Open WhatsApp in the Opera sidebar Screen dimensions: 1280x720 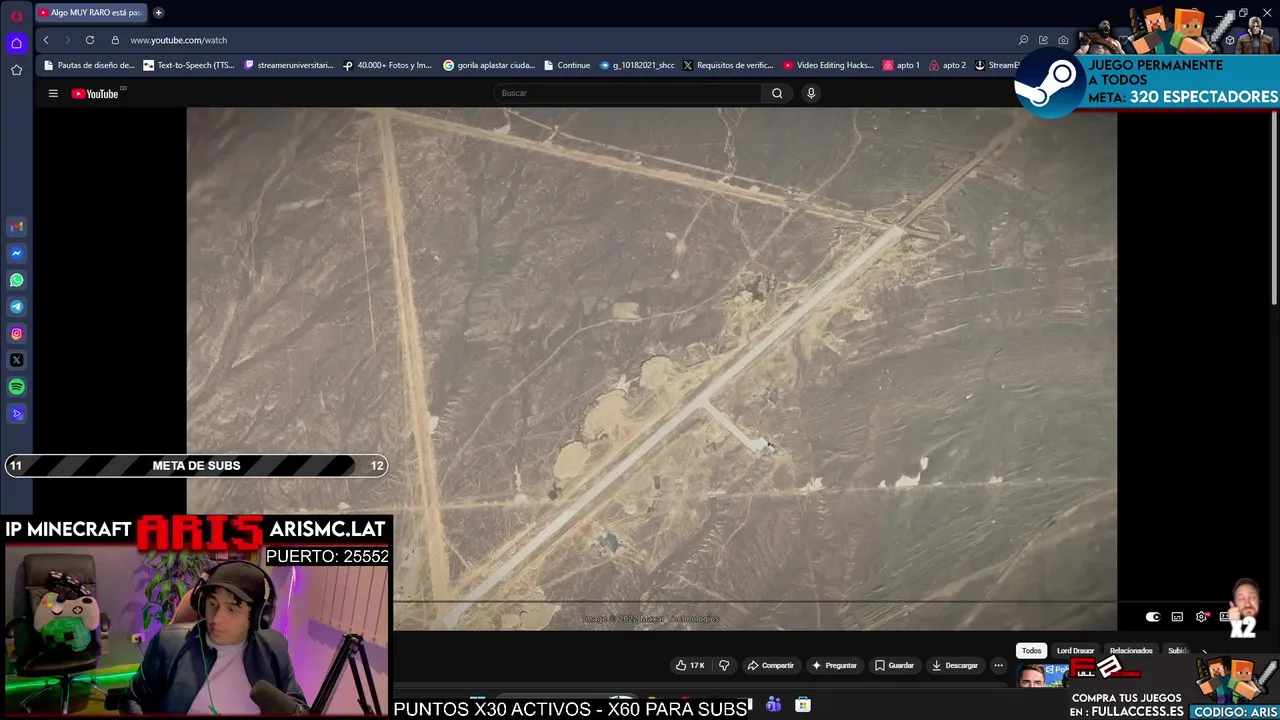16,280
